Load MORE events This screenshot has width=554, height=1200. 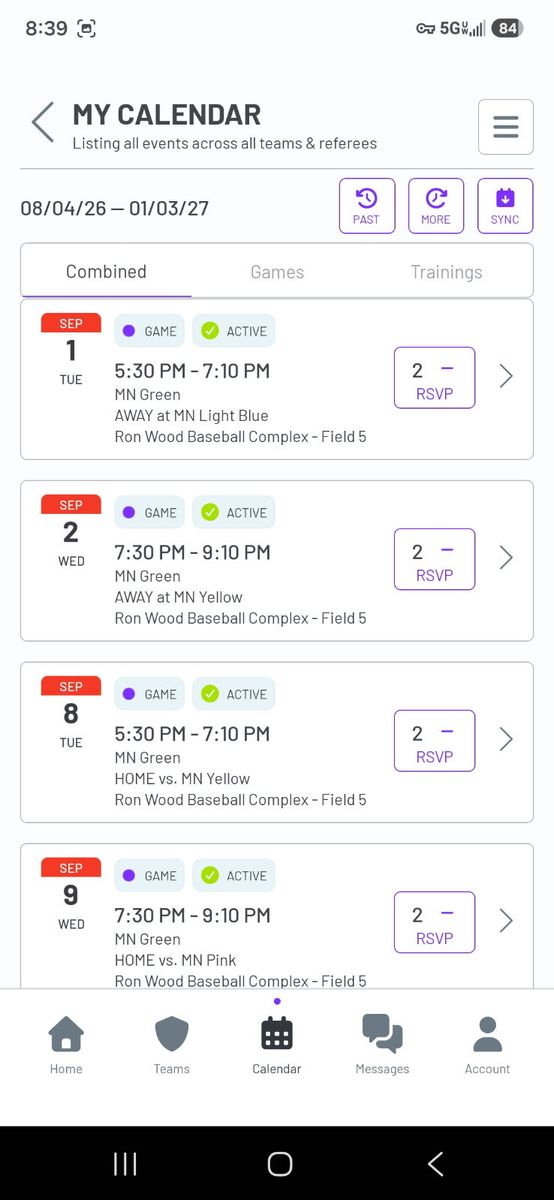coord(436,206)
